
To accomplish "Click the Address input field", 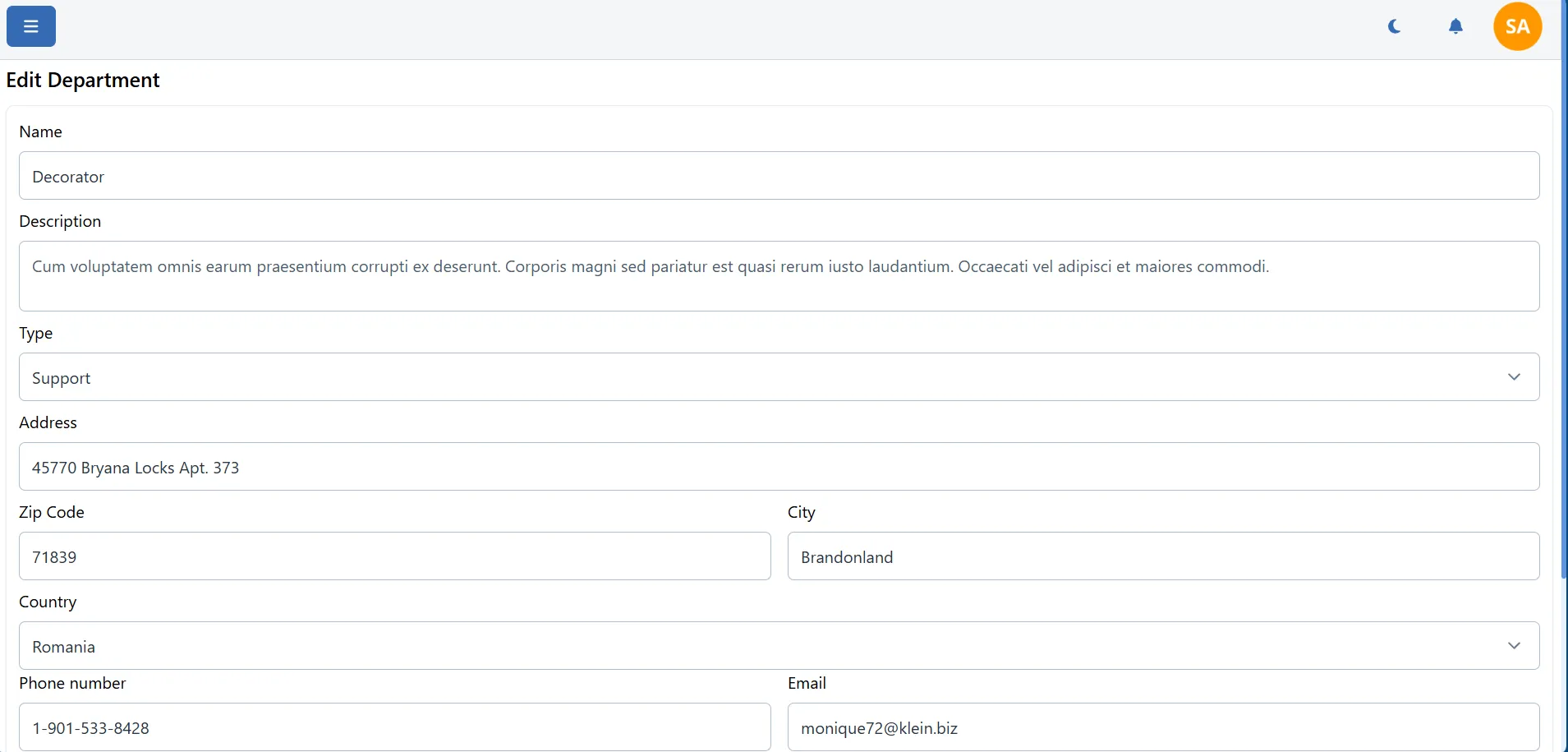I will point(779,467).
